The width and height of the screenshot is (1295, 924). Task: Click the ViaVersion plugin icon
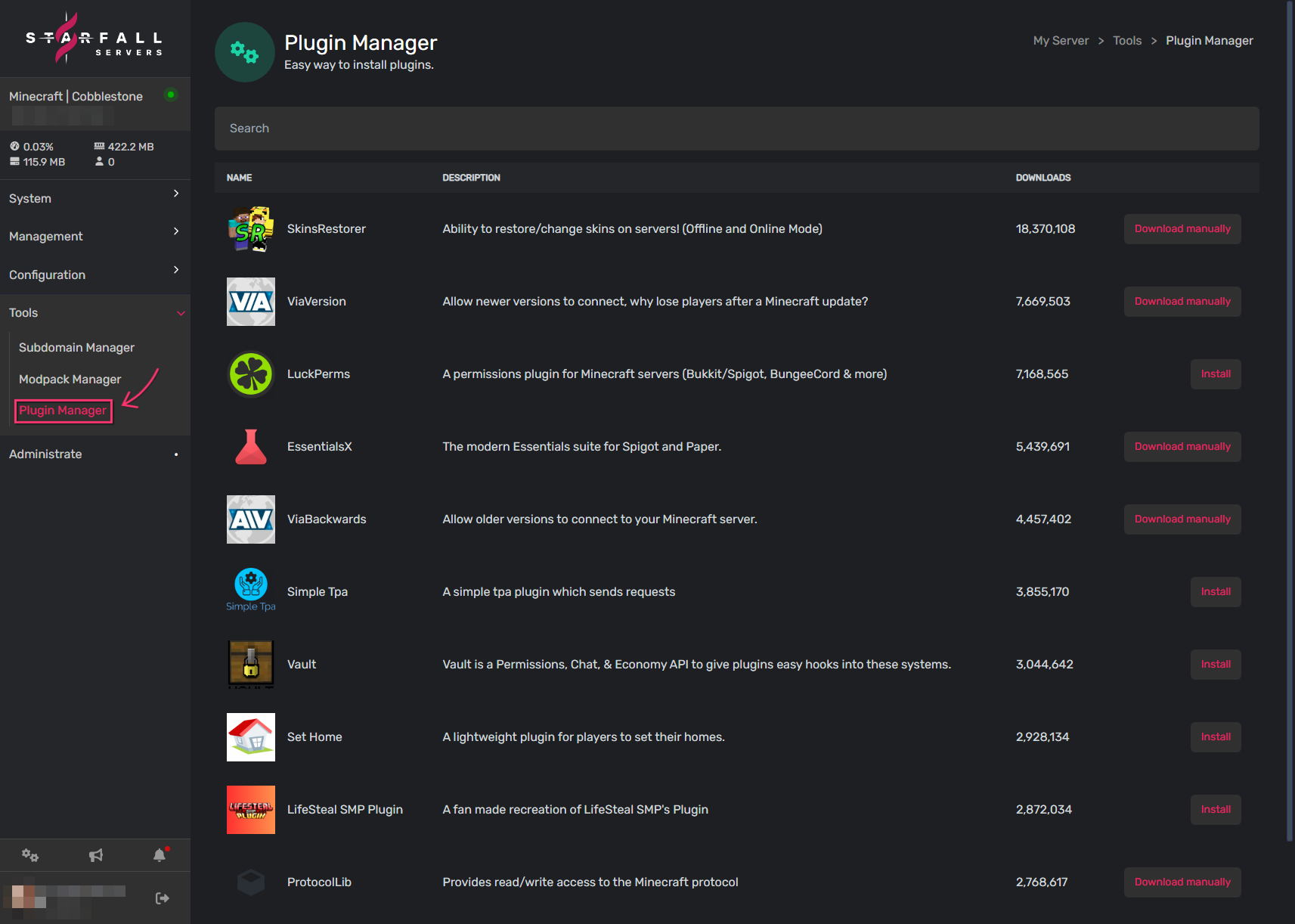point(251,302)
